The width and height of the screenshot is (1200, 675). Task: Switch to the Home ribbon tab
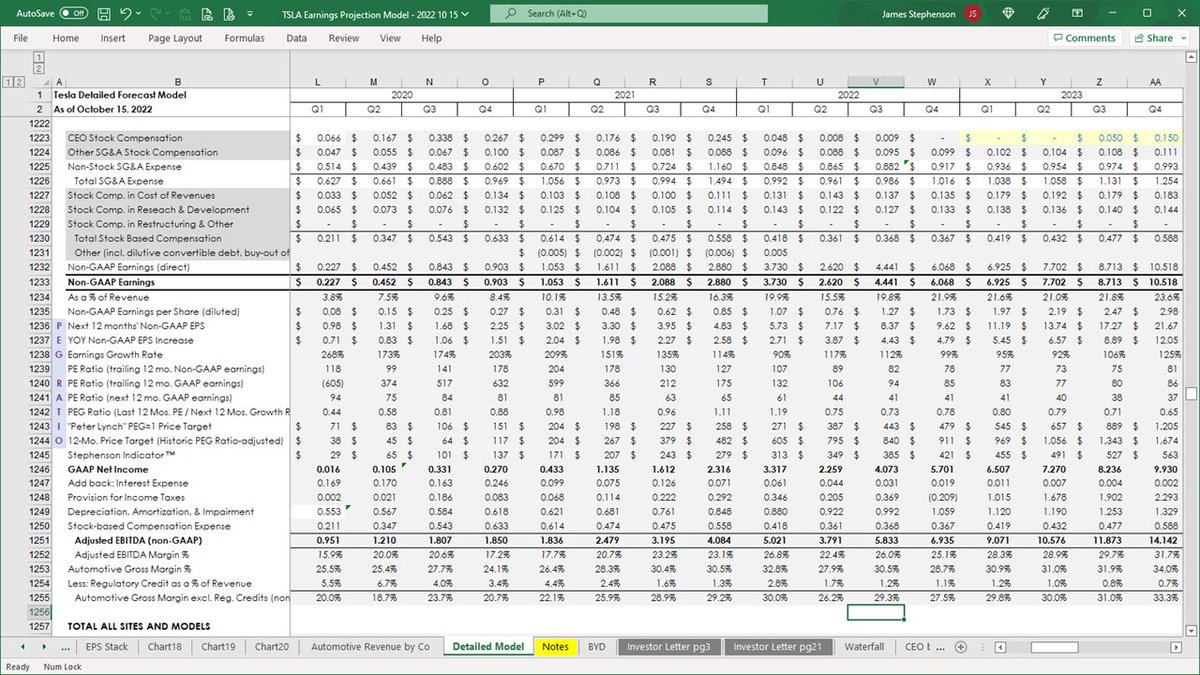[x=66, y=38]
